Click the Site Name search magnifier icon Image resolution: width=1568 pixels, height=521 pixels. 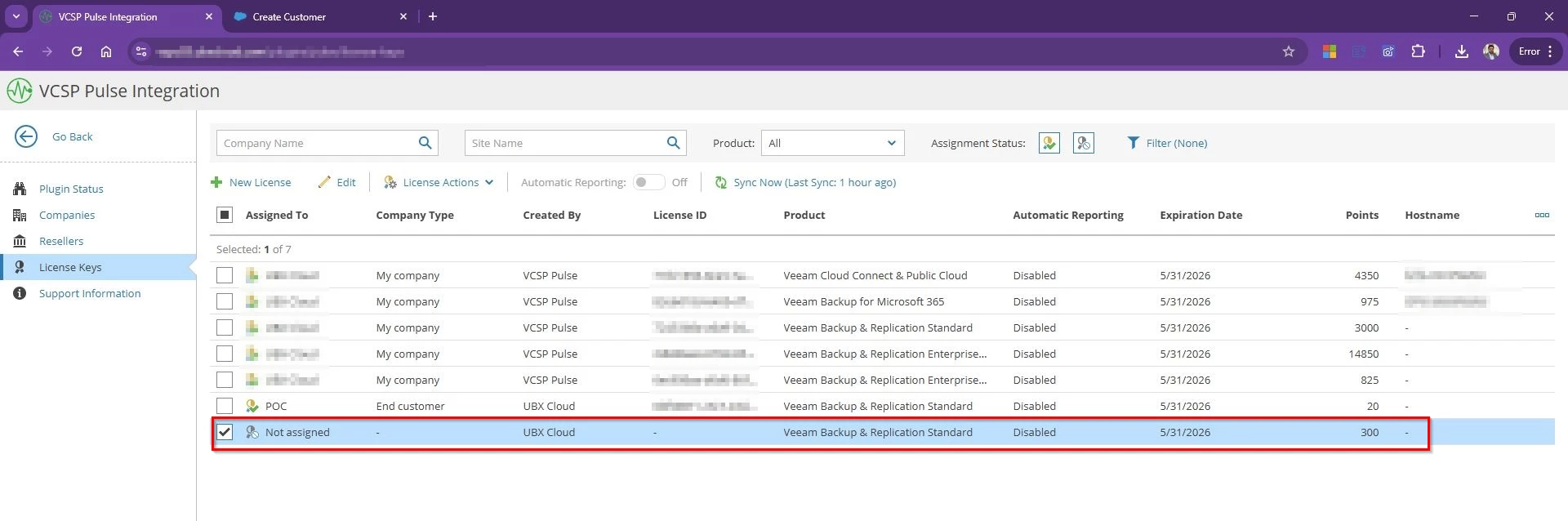[673, 143]
